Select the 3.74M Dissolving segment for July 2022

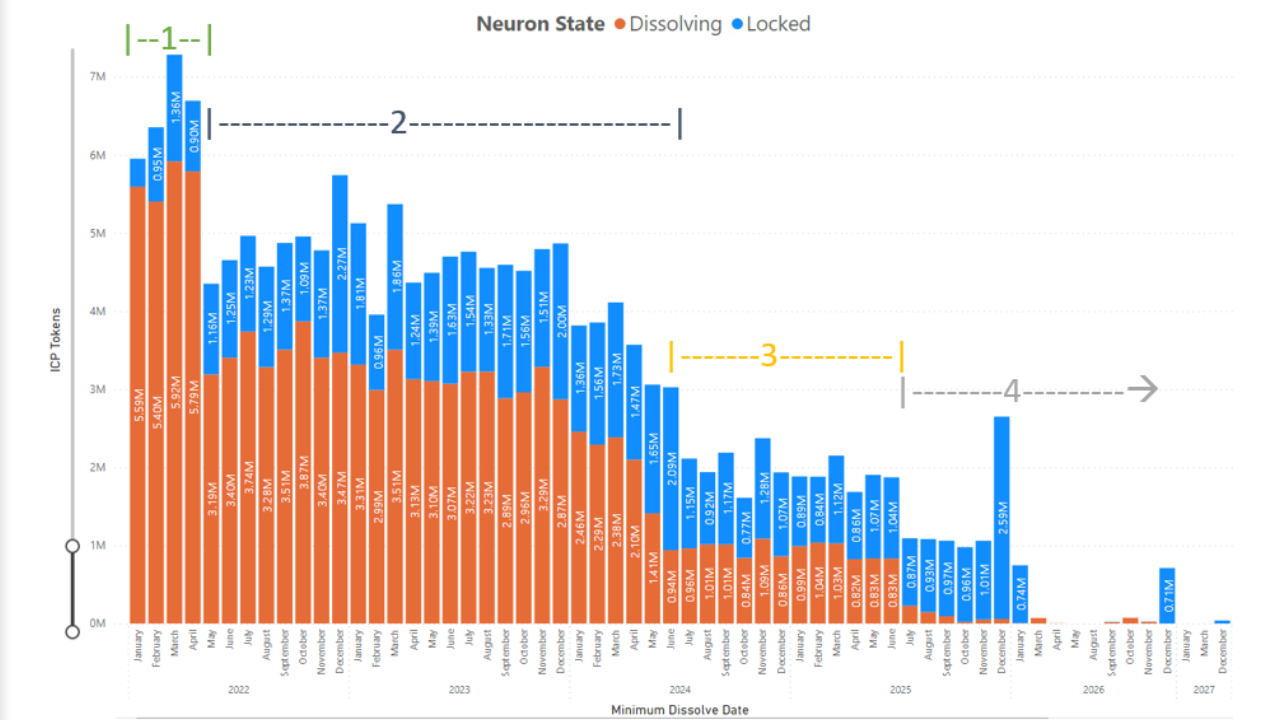point(248,477)
